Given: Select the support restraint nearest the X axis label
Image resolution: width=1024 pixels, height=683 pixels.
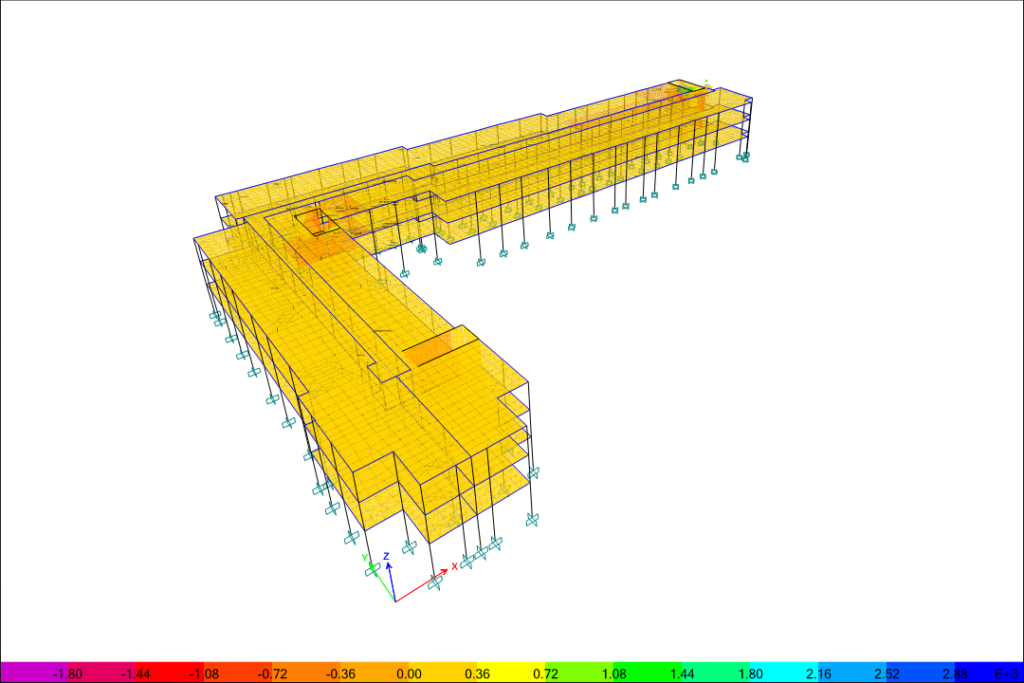Looking at the screenshot, I should (467, 562).
